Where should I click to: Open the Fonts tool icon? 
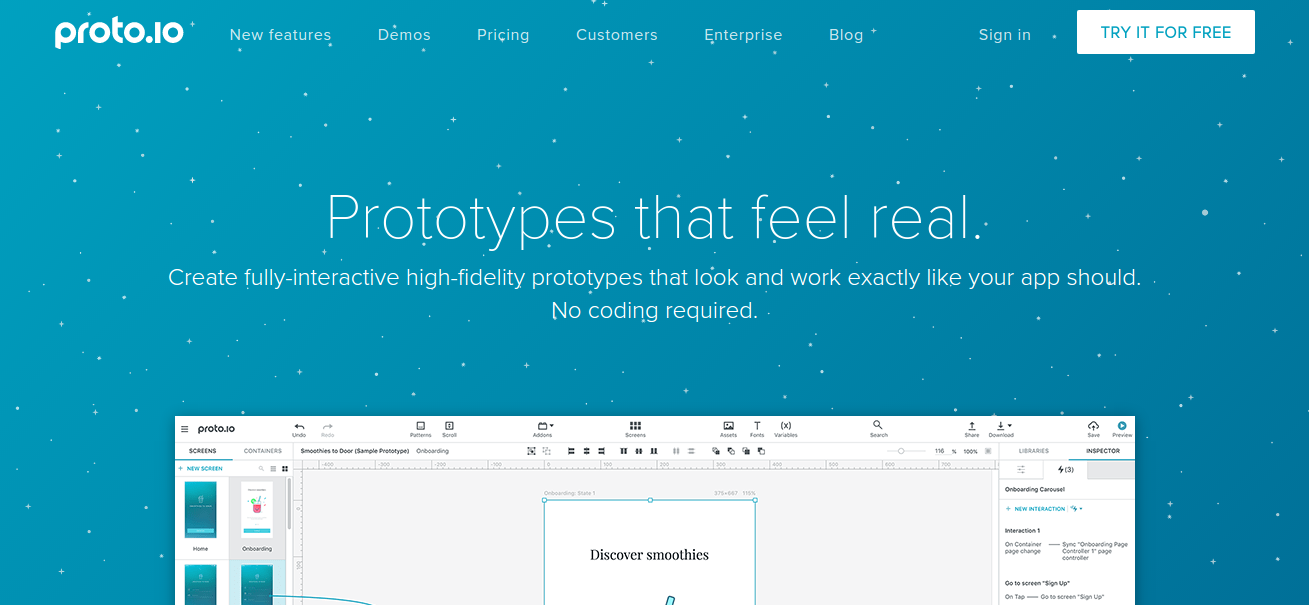point(757,426)
